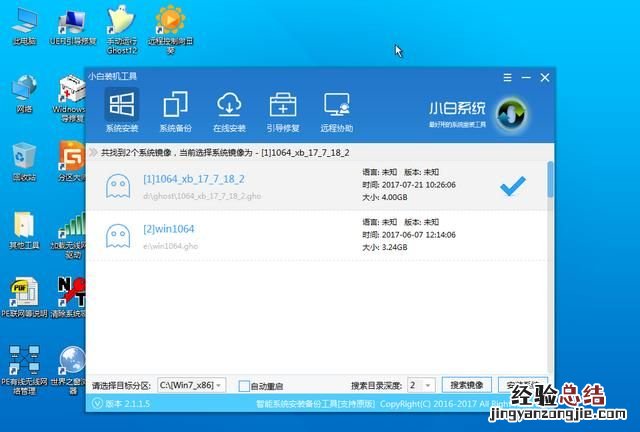Viewport: 640px width, 432px height.
Task: Click the double-chevron icon before 共找到2个系统镜像
Action: [93, 153]
